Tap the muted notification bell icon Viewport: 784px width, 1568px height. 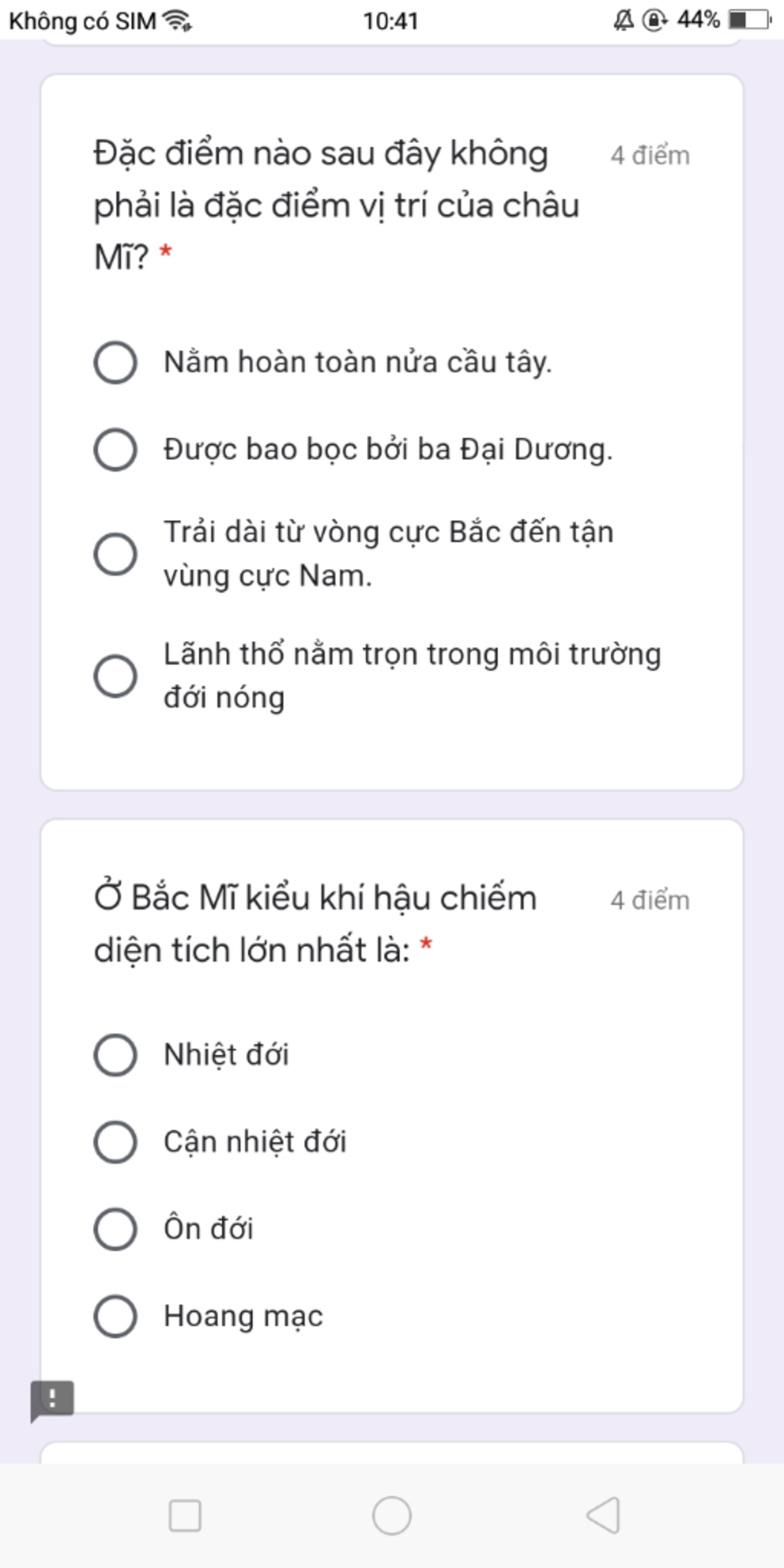pyautogui.click(x=623, y=20)
